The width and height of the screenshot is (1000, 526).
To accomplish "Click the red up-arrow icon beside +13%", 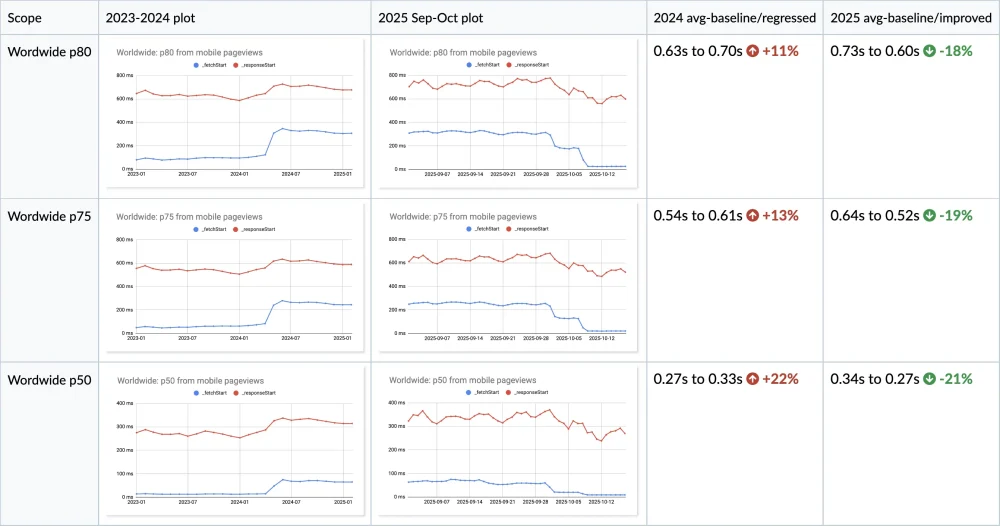I will [x=750, y=215].
